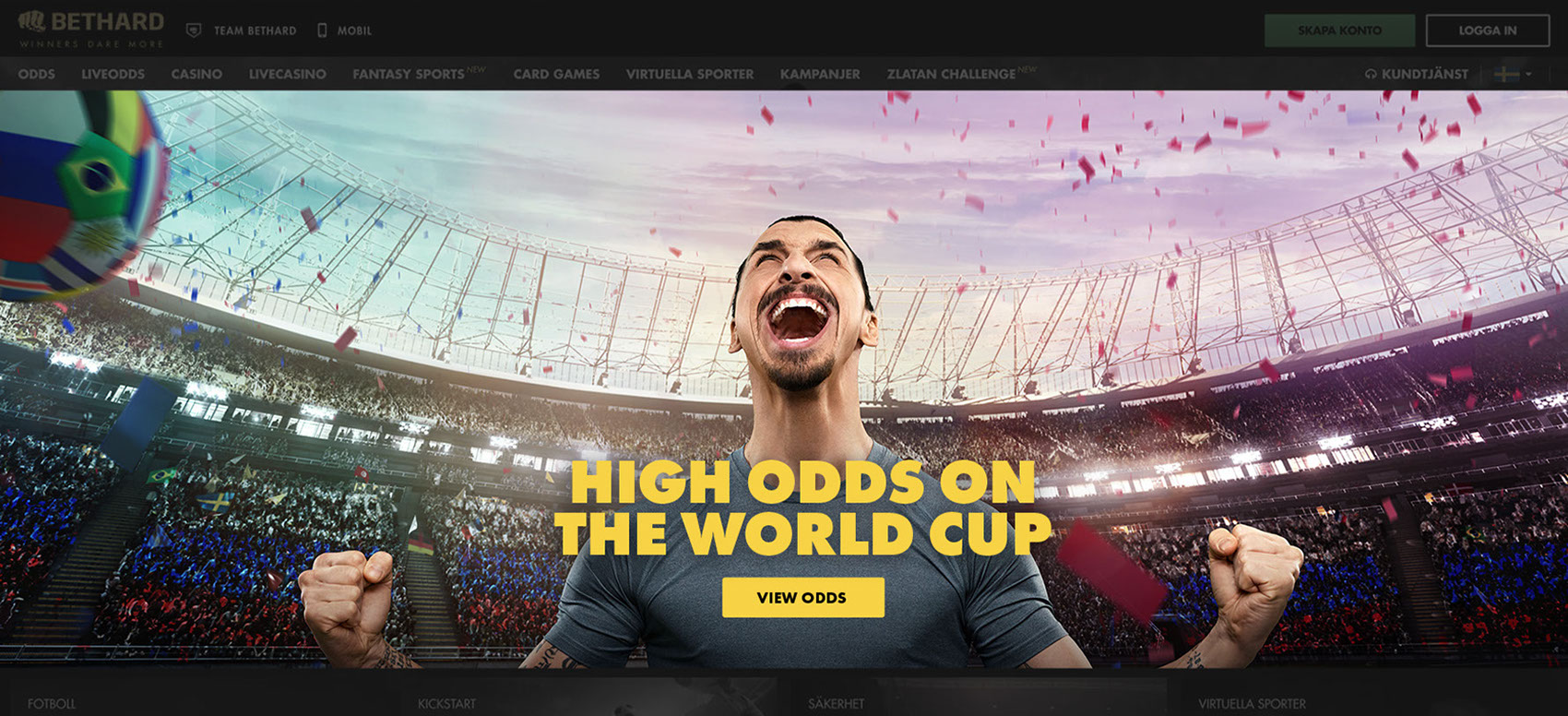The width and height of the screenshot is (1568, 716).
Task: Click the Skapa Konto button
Action: pos(1339,30)
